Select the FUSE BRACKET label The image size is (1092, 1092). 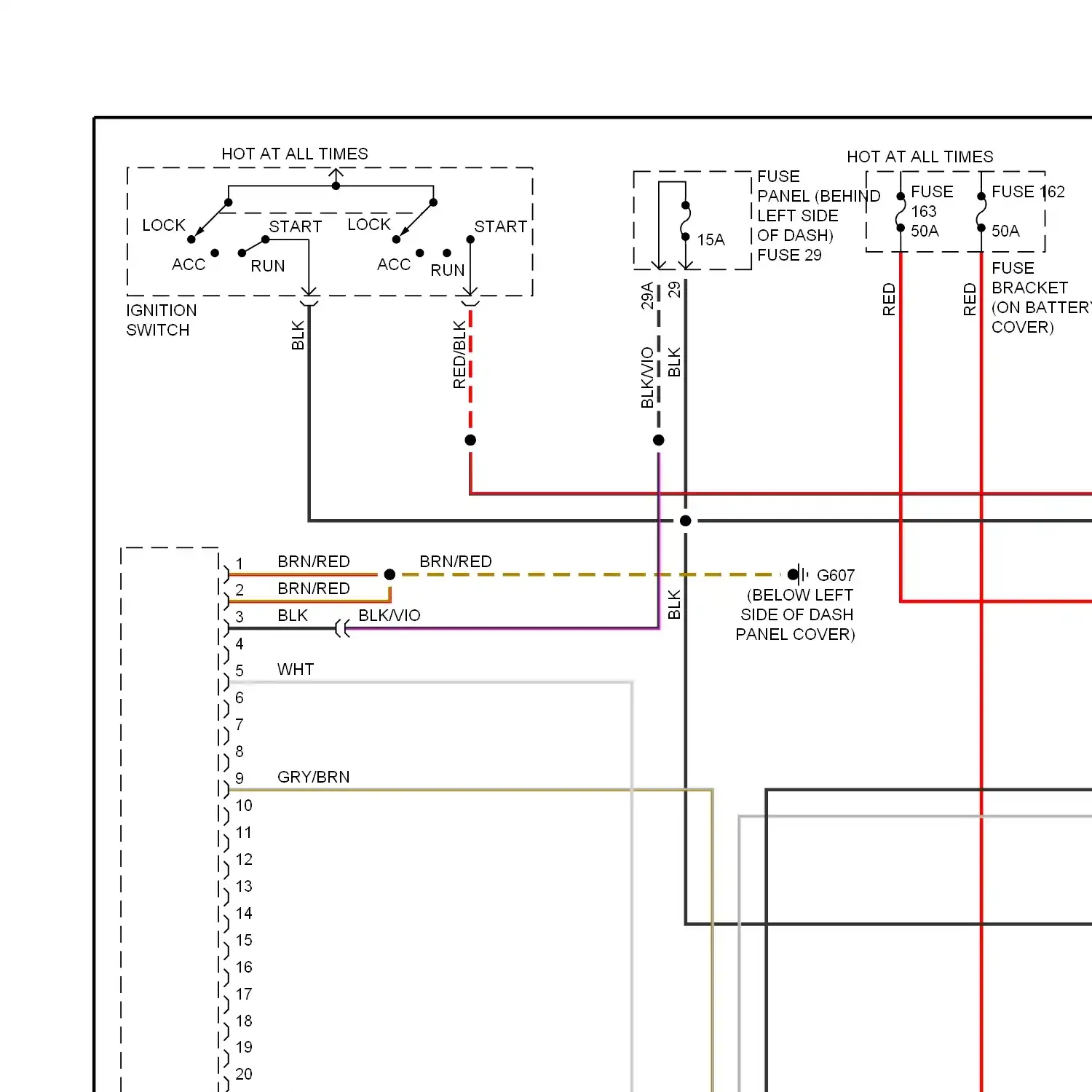(1029, 278)
